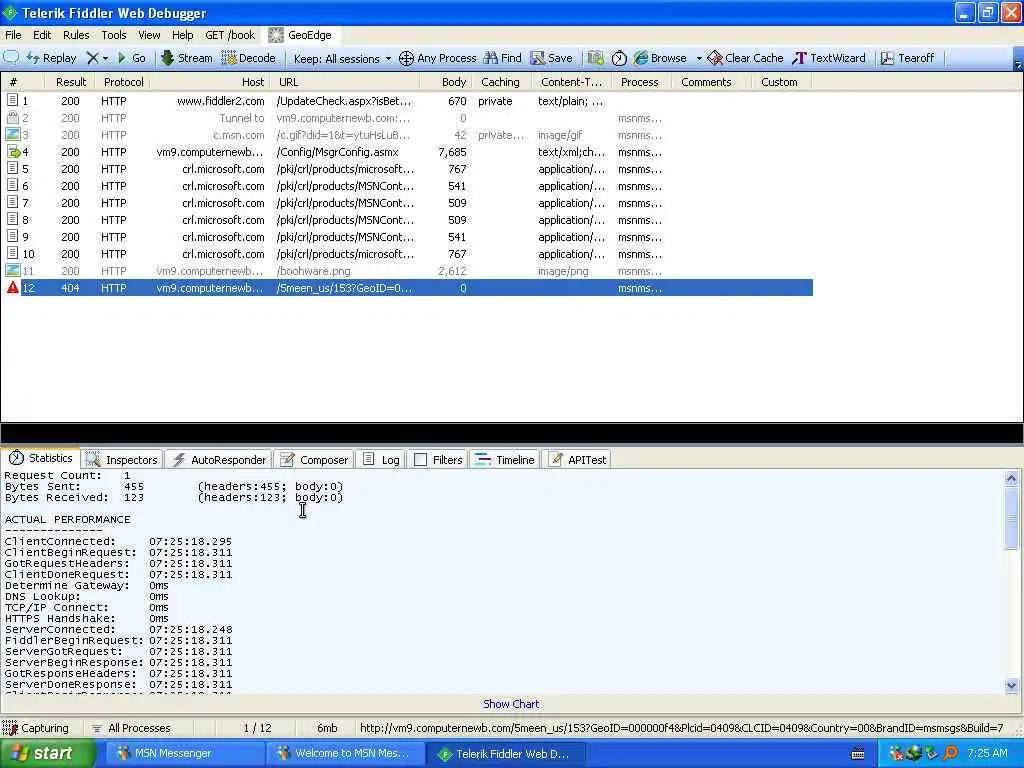1024x768 pixels.
Task: Select session 1 www.fiddler2.com row
Action: 407,101
